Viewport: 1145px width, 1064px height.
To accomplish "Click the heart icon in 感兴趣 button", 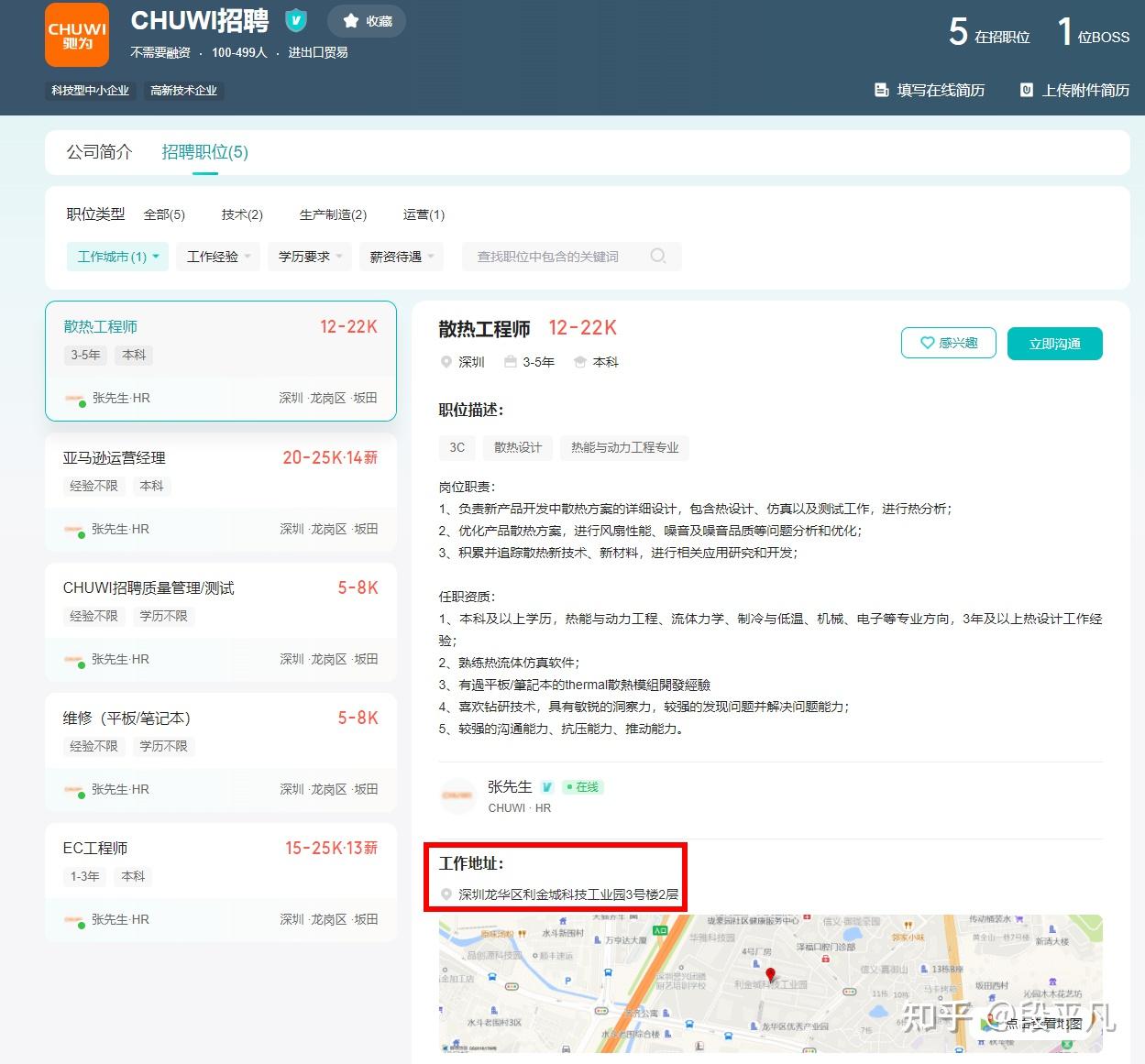I will [x=929, y=343].
